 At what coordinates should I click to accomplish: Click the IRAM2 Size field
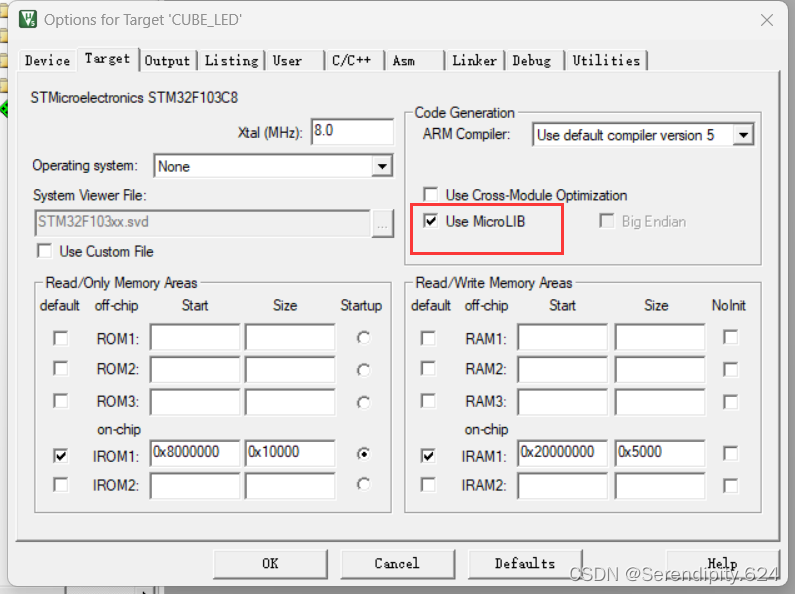click(660, 487)
